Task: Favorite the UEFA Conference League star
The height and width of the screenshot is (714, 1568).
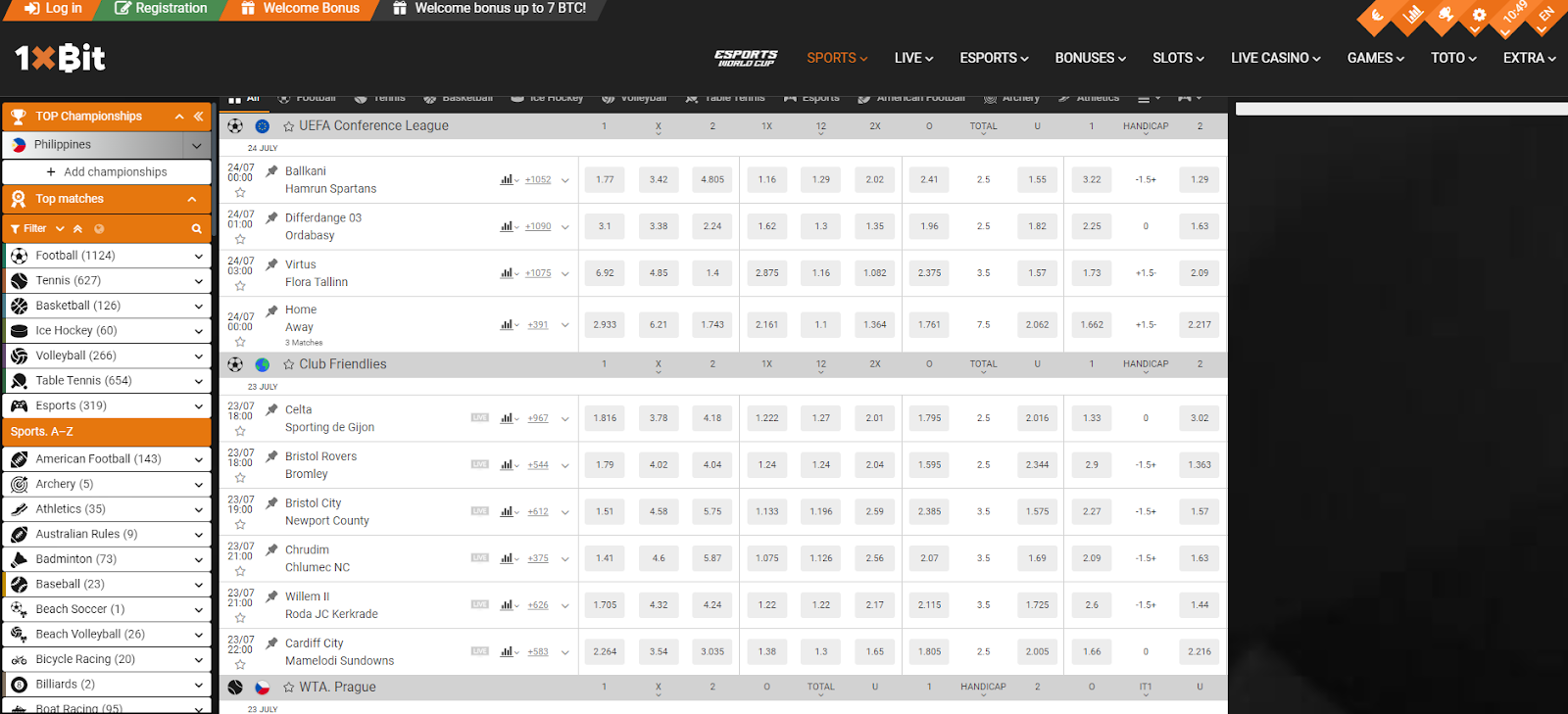Action: [289, 126]
